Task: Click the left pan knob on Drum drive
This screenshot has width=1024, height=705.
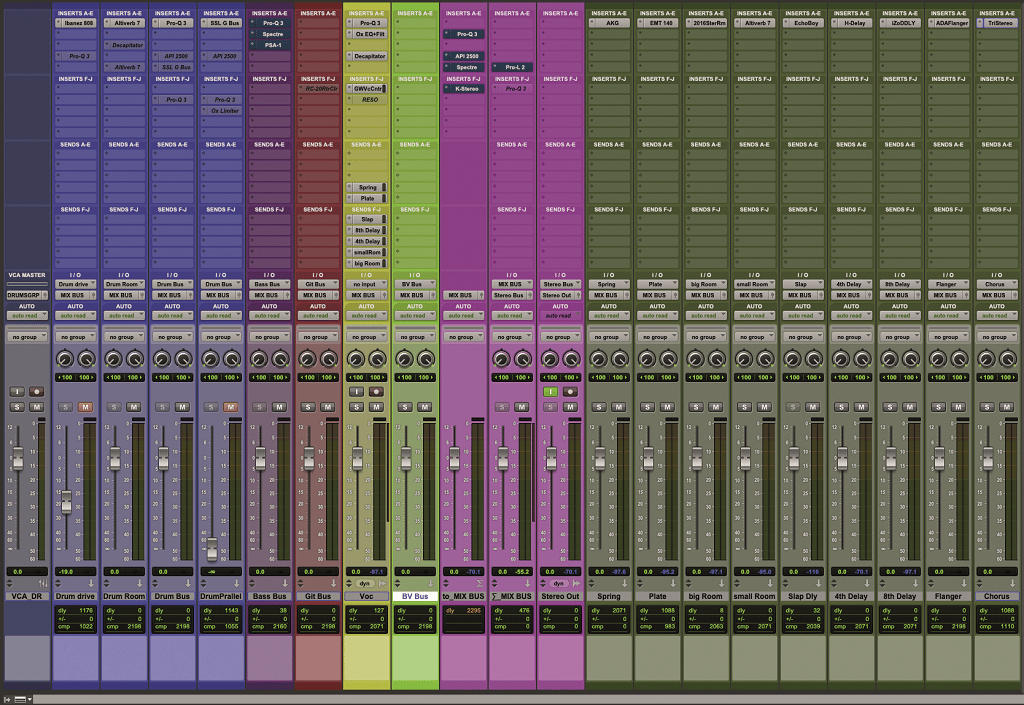Action: [x=65, y=359]
